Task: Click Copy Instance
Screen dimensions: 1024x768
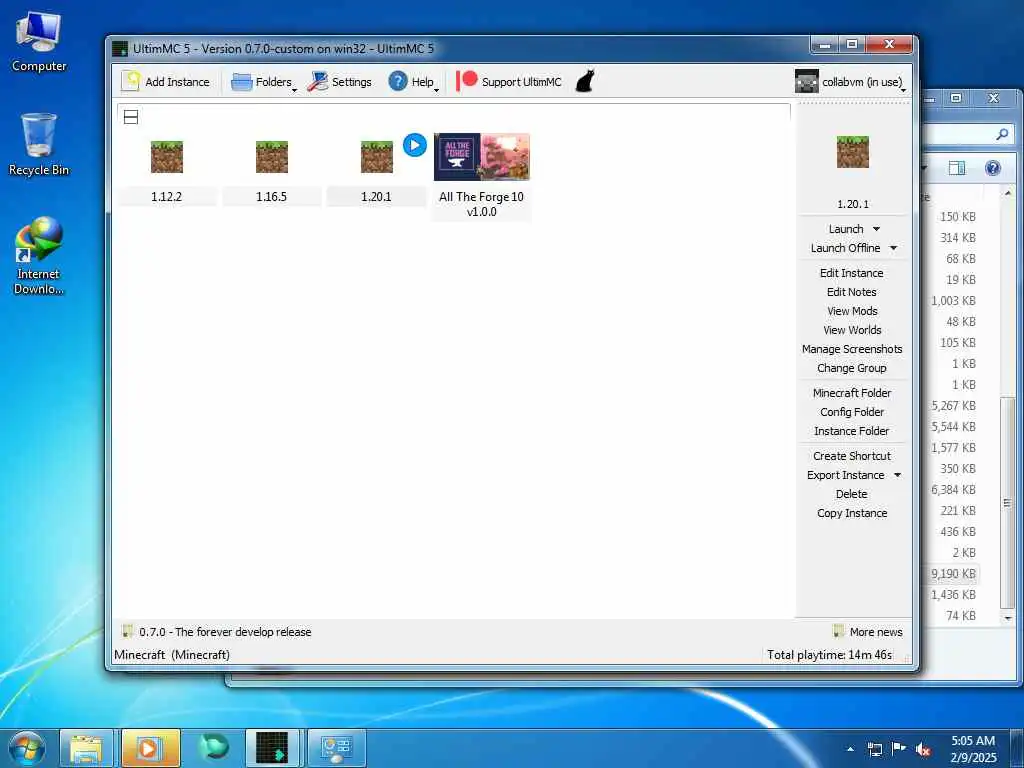Action: click(852, 513)
